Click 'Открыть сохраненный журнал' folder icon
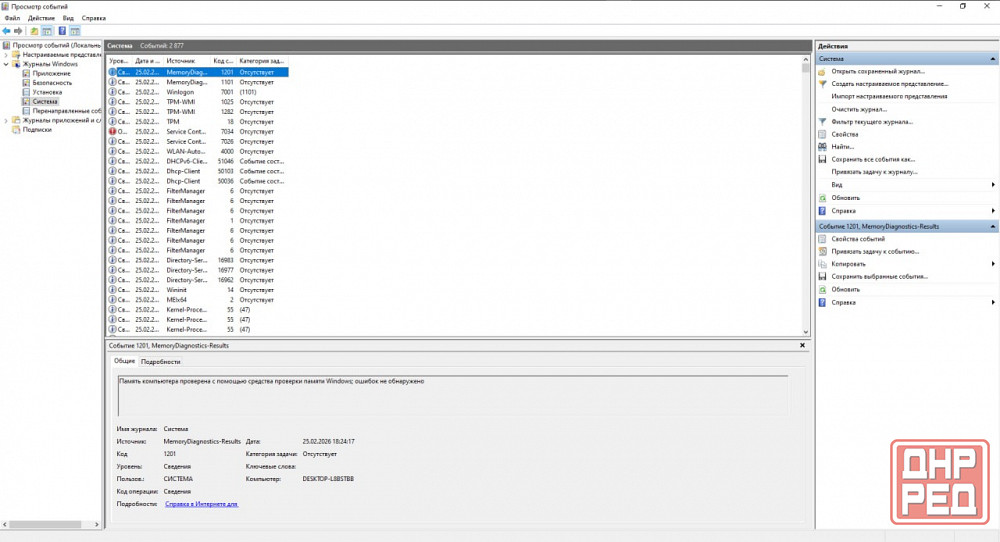The height and width of the screenshot is (542, 1000). pyautogui.click(x=822, y=72)
